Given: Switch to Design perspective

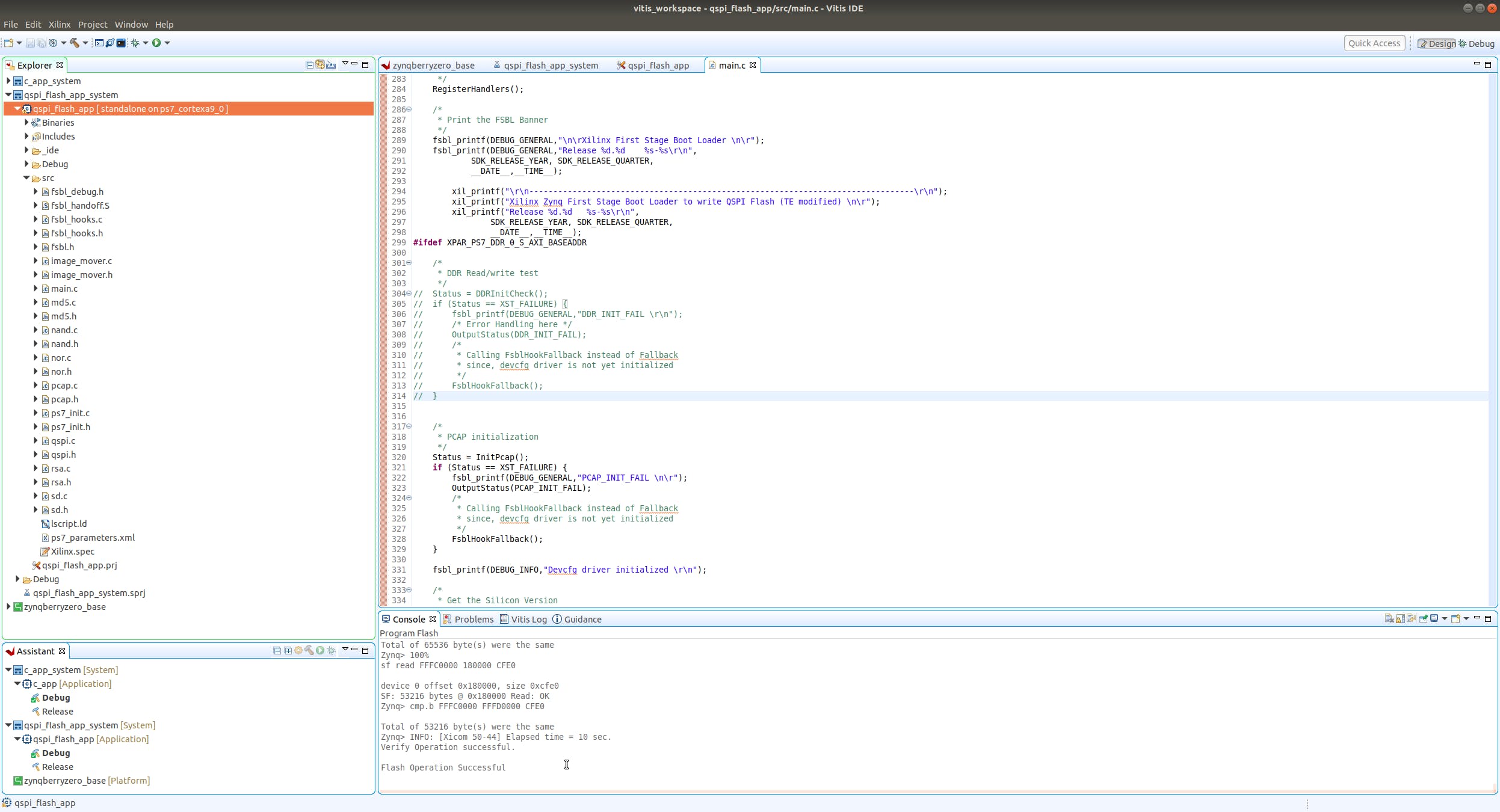Looking at the screenshot, I should click(1436, 44).
